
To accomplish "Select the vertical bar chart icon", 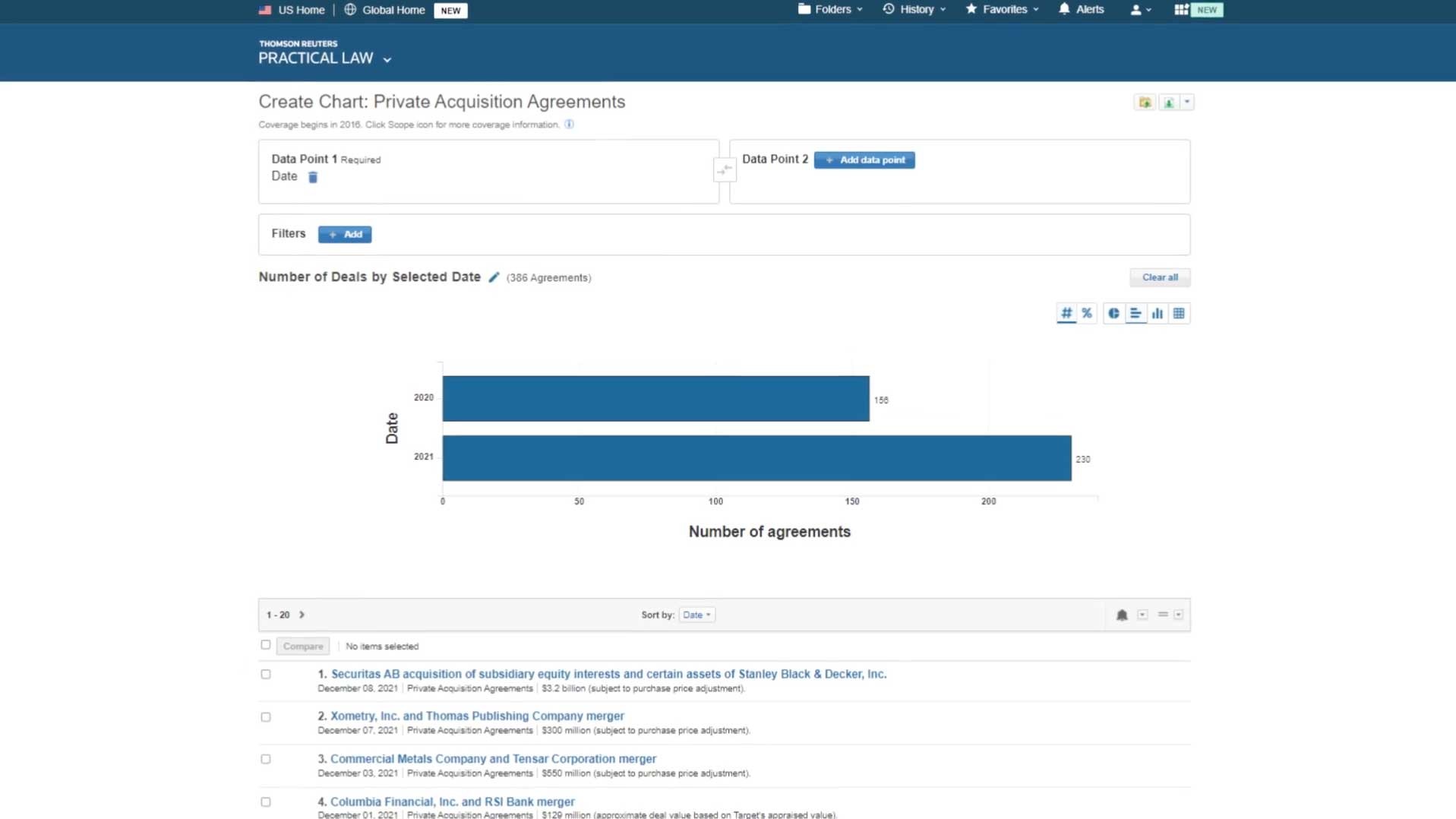I will [1157, 313].
